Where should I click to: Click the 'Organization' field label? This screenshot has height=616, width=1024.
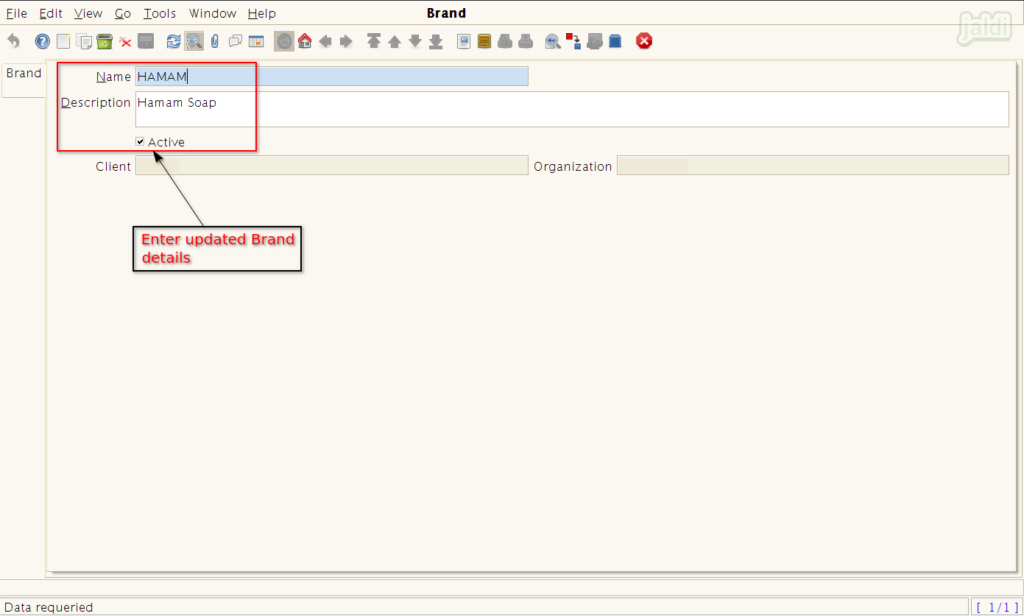pyautogui.click(x=573, y=167)
